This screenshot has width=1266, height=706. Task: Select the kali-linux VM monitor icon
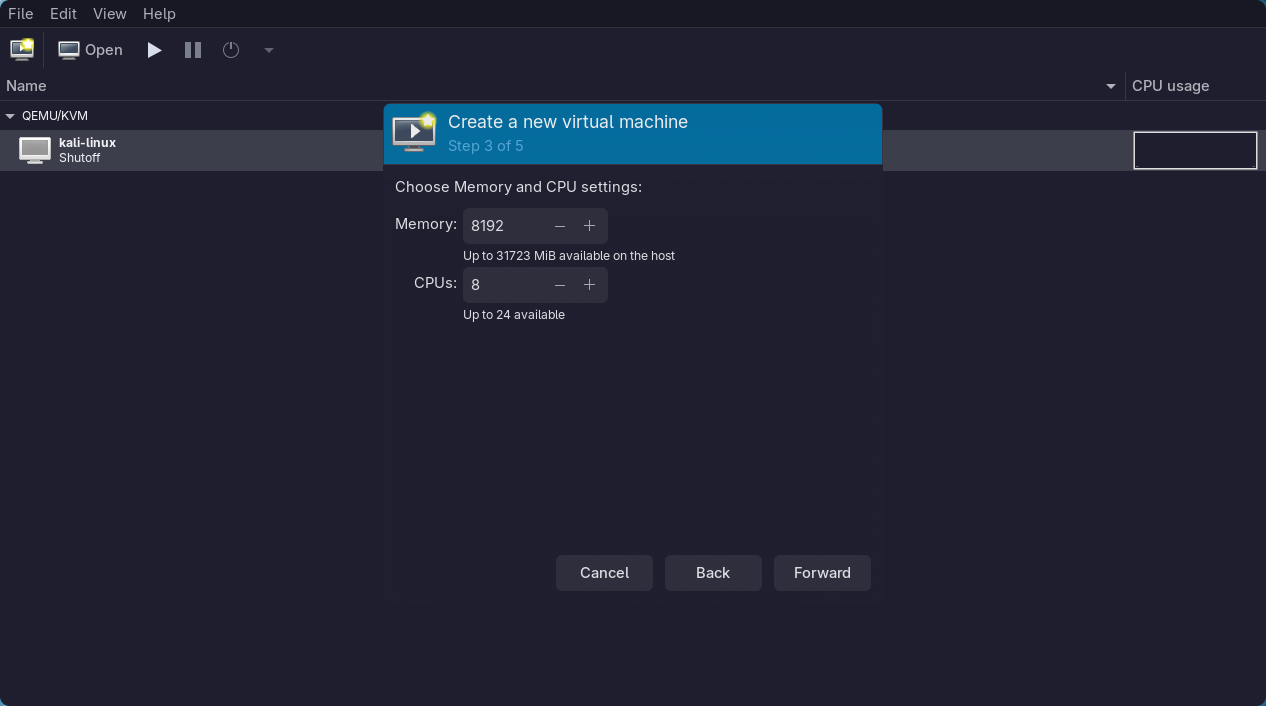[x=35, y=150]
